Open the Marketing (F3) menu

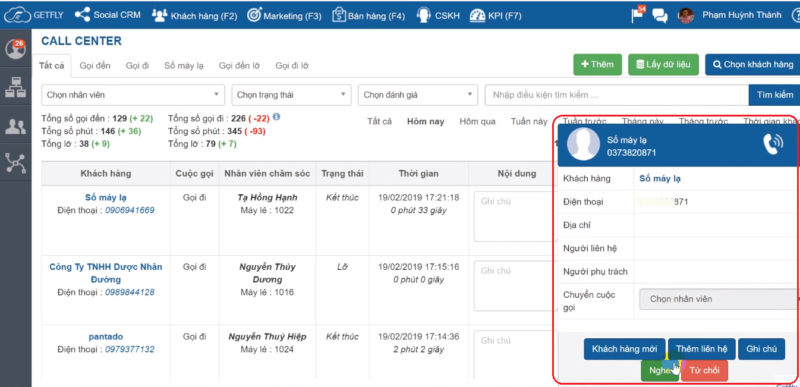pos(284,16)
